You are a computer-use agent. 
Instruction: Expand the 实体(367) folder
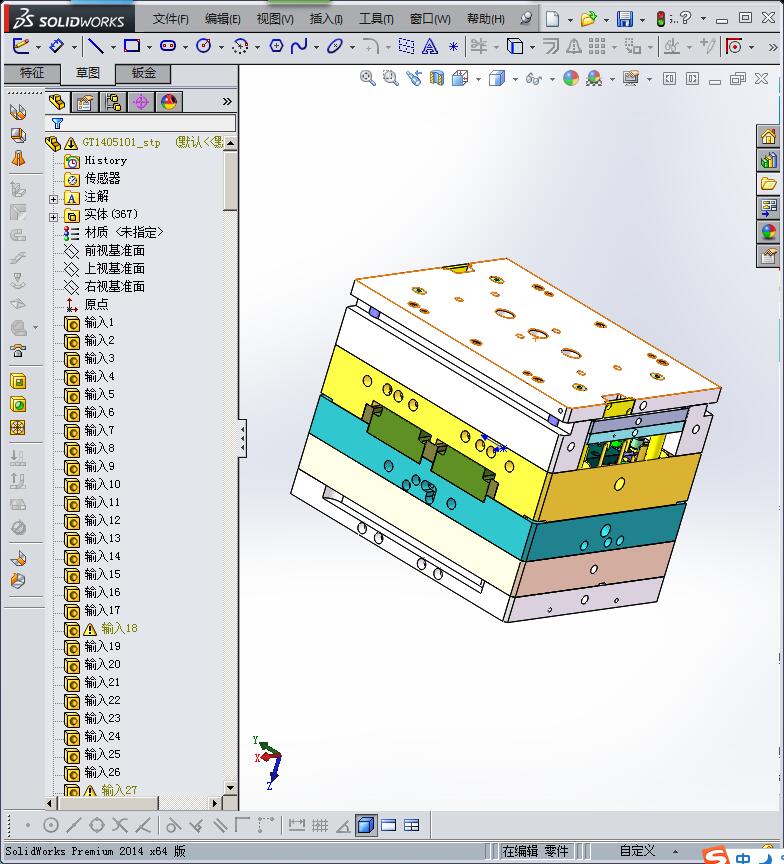(53, 217)
